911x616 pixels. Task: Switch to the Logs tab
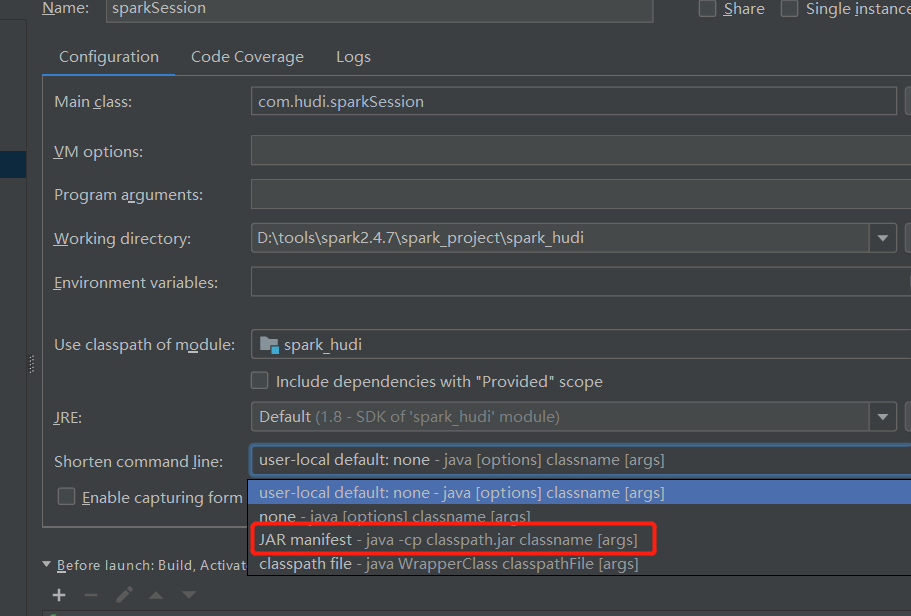[x=353, y=57]
